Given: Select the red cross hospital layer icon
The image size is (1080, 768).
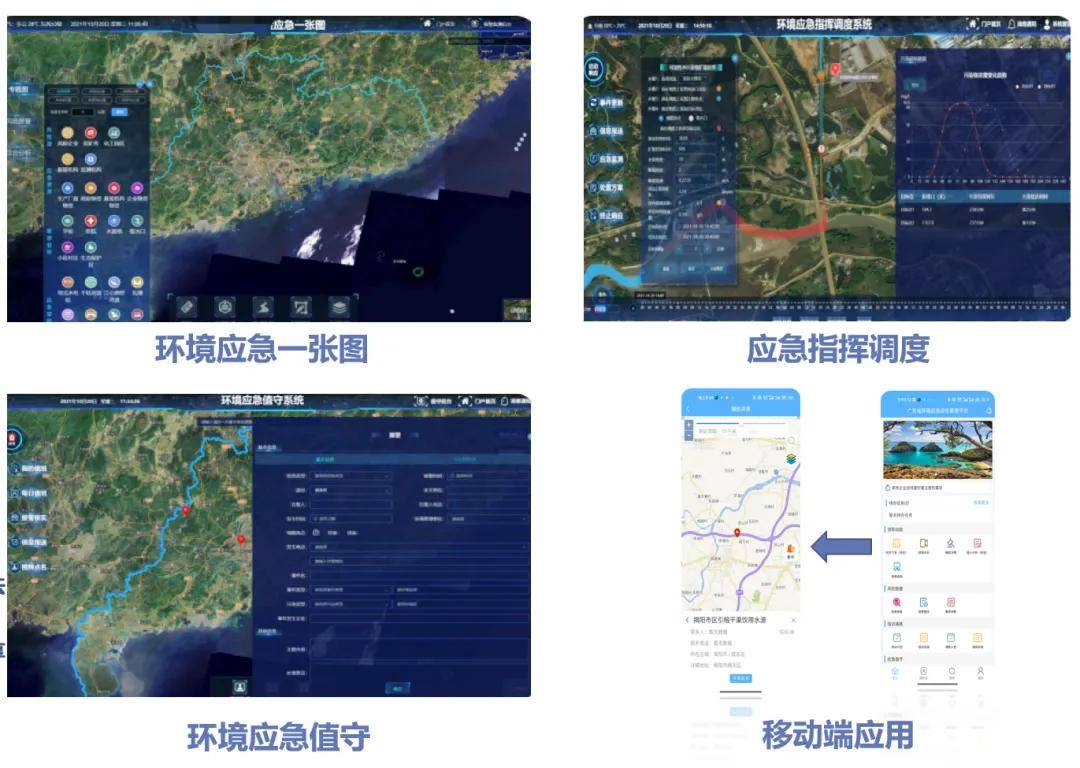Looking at the screenshot, I should pyautogui.click(x=90, y=221).
